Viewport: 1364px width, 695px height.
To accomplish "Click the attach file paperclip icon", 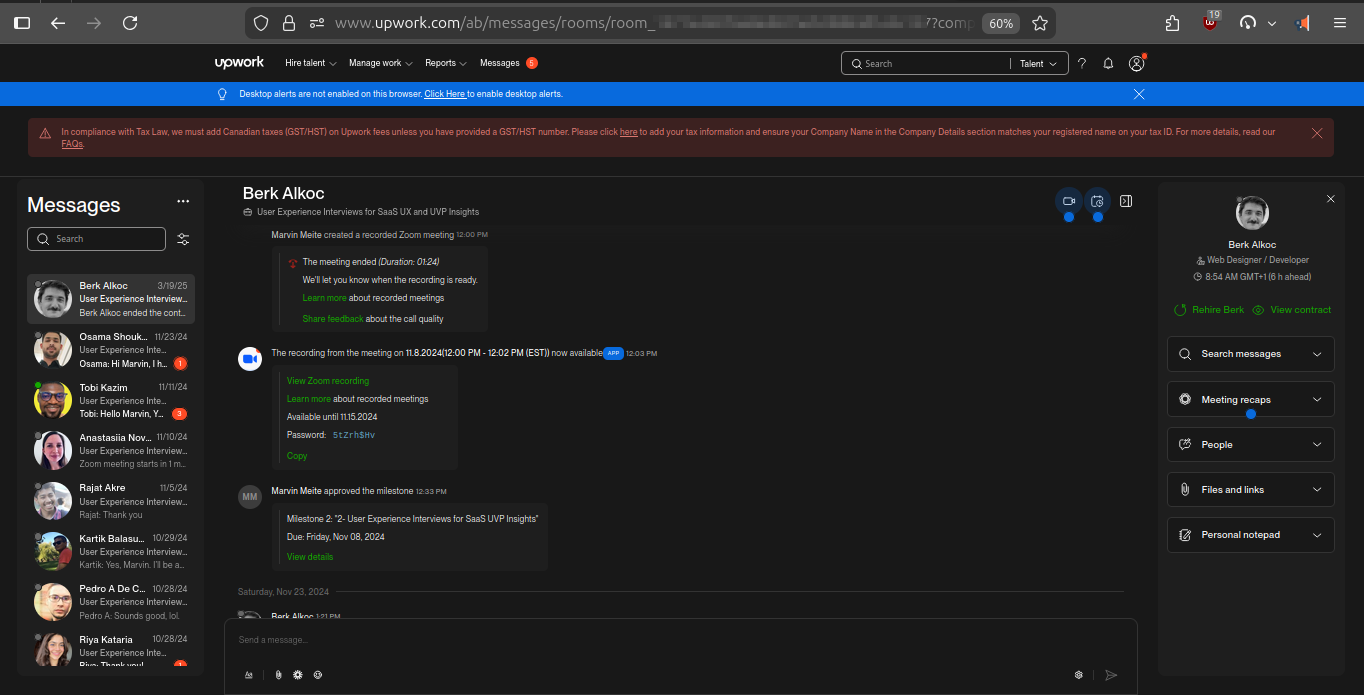I will (279, 675).
